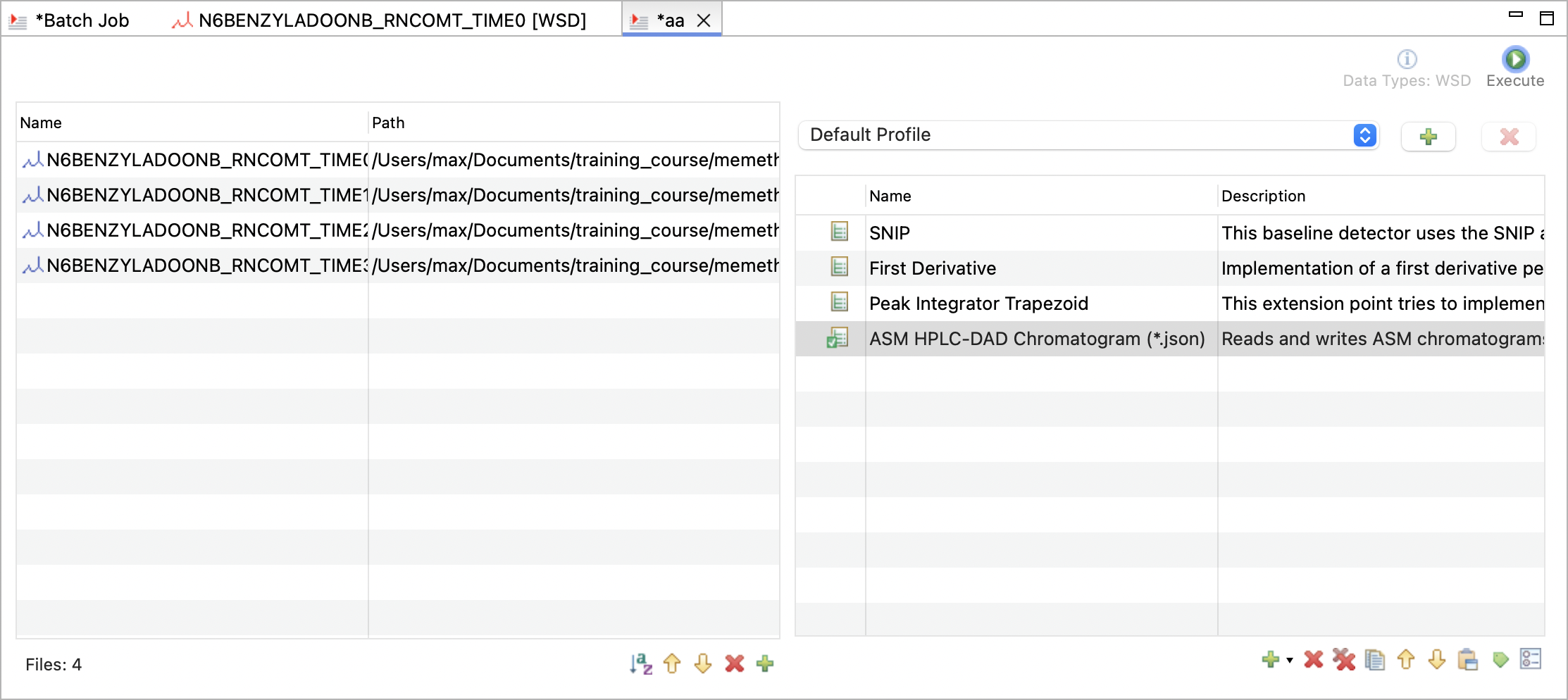Click the SNIP description cell

click(x=1381, y=233)
